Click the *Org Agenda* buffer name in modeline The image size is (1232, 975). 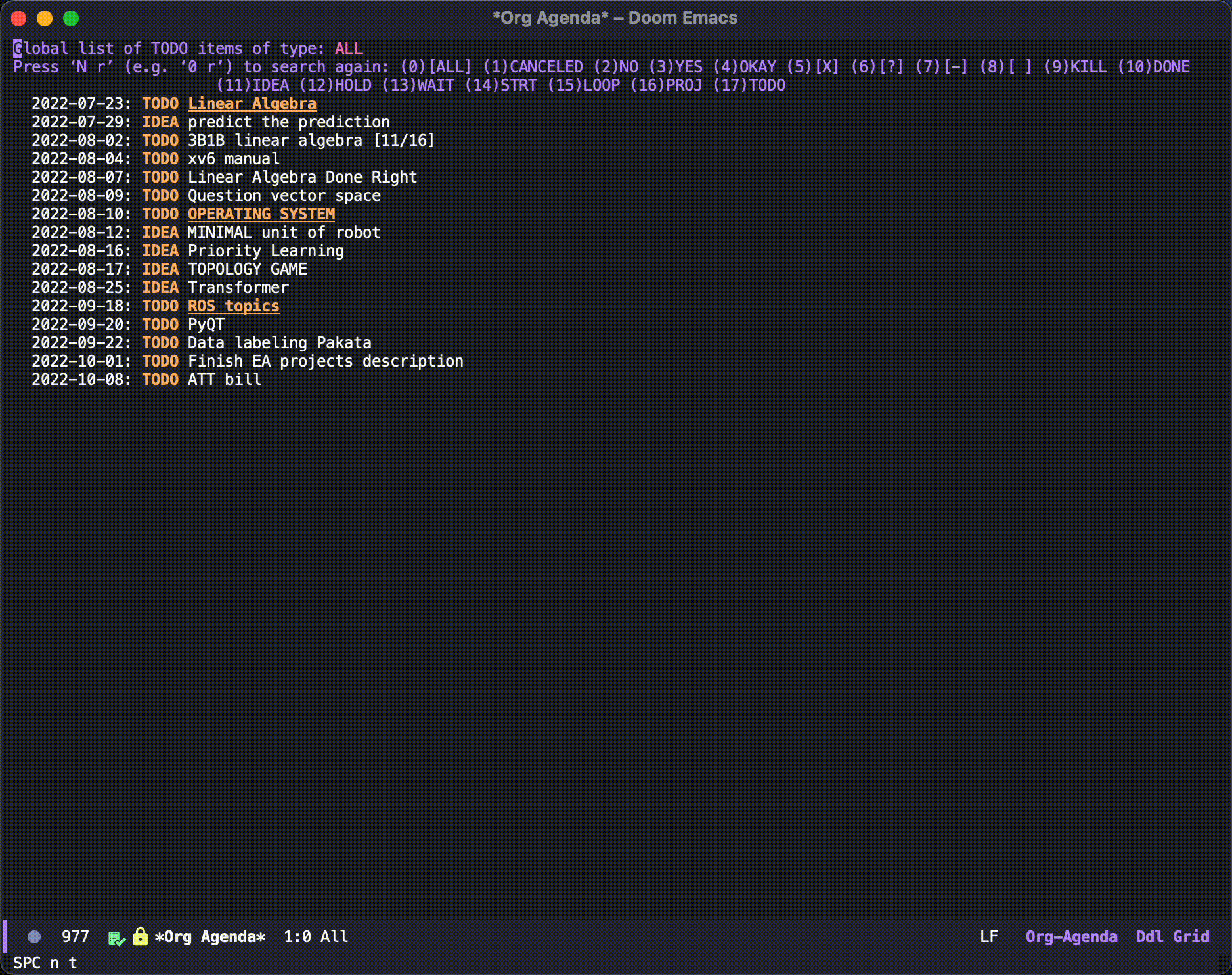tap(210, 937)
